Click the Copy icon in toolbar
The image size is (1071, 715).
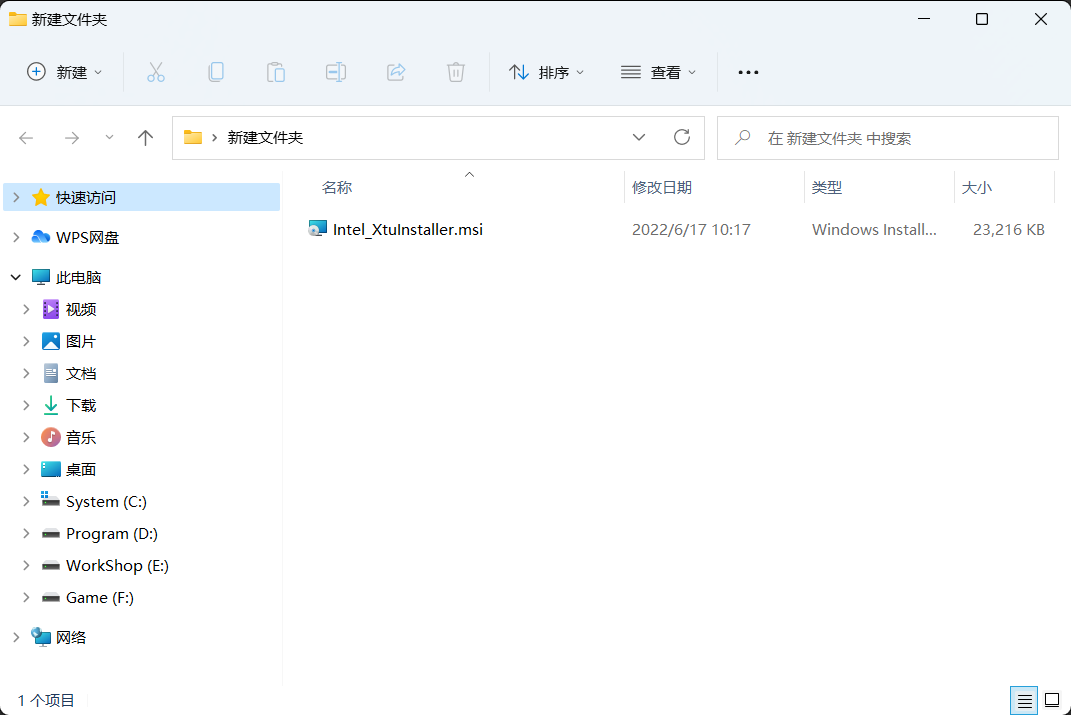tap(215, 72)
